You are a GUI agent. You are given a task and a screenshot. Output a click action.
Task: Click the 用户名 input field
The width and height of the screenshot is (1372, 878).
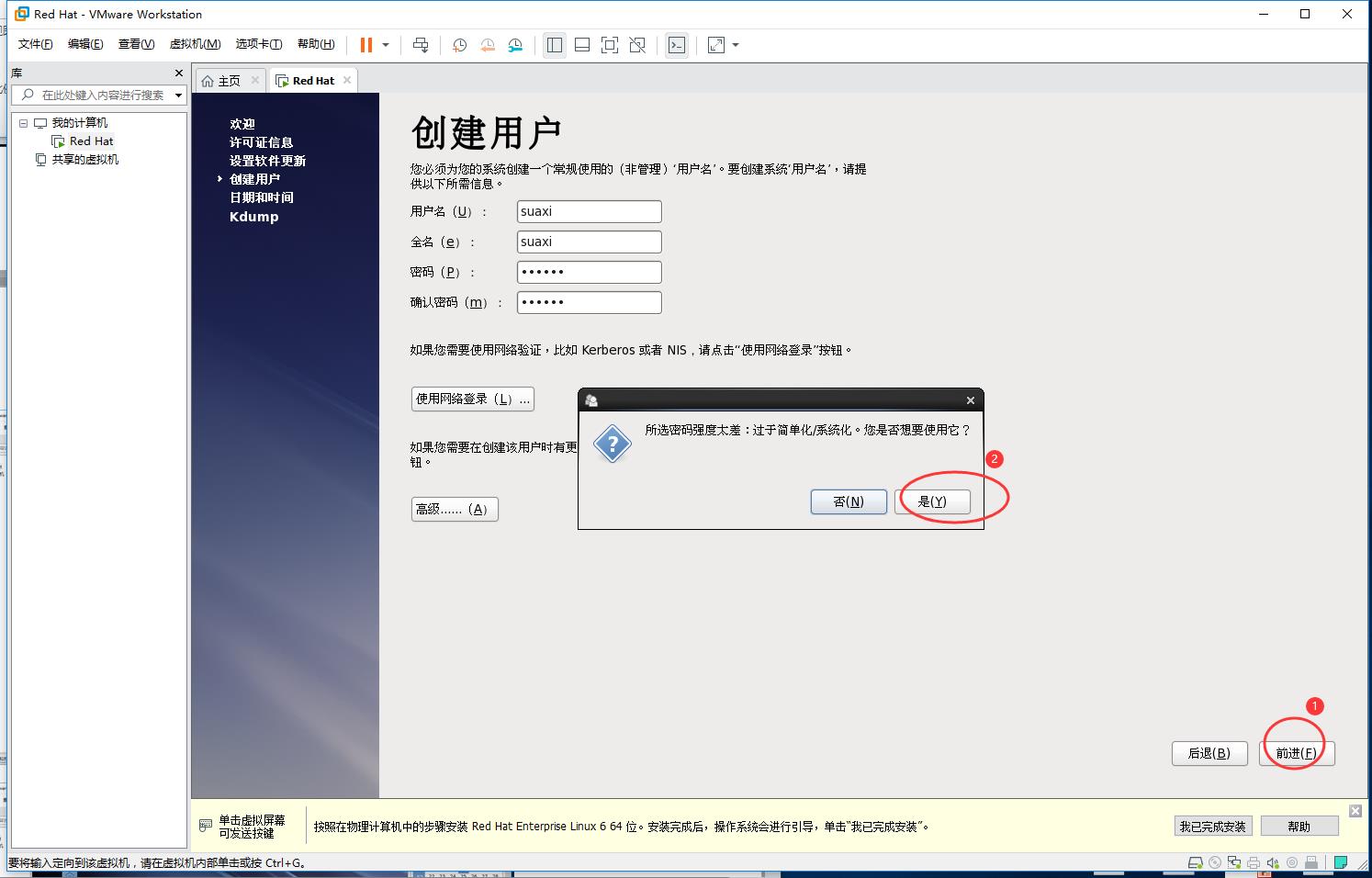589,211
